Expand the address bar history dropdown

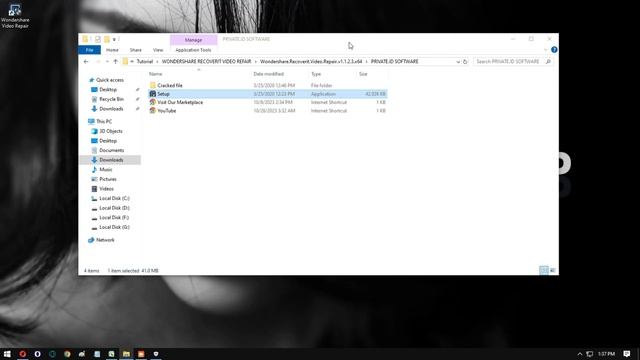tap(458, 62)
